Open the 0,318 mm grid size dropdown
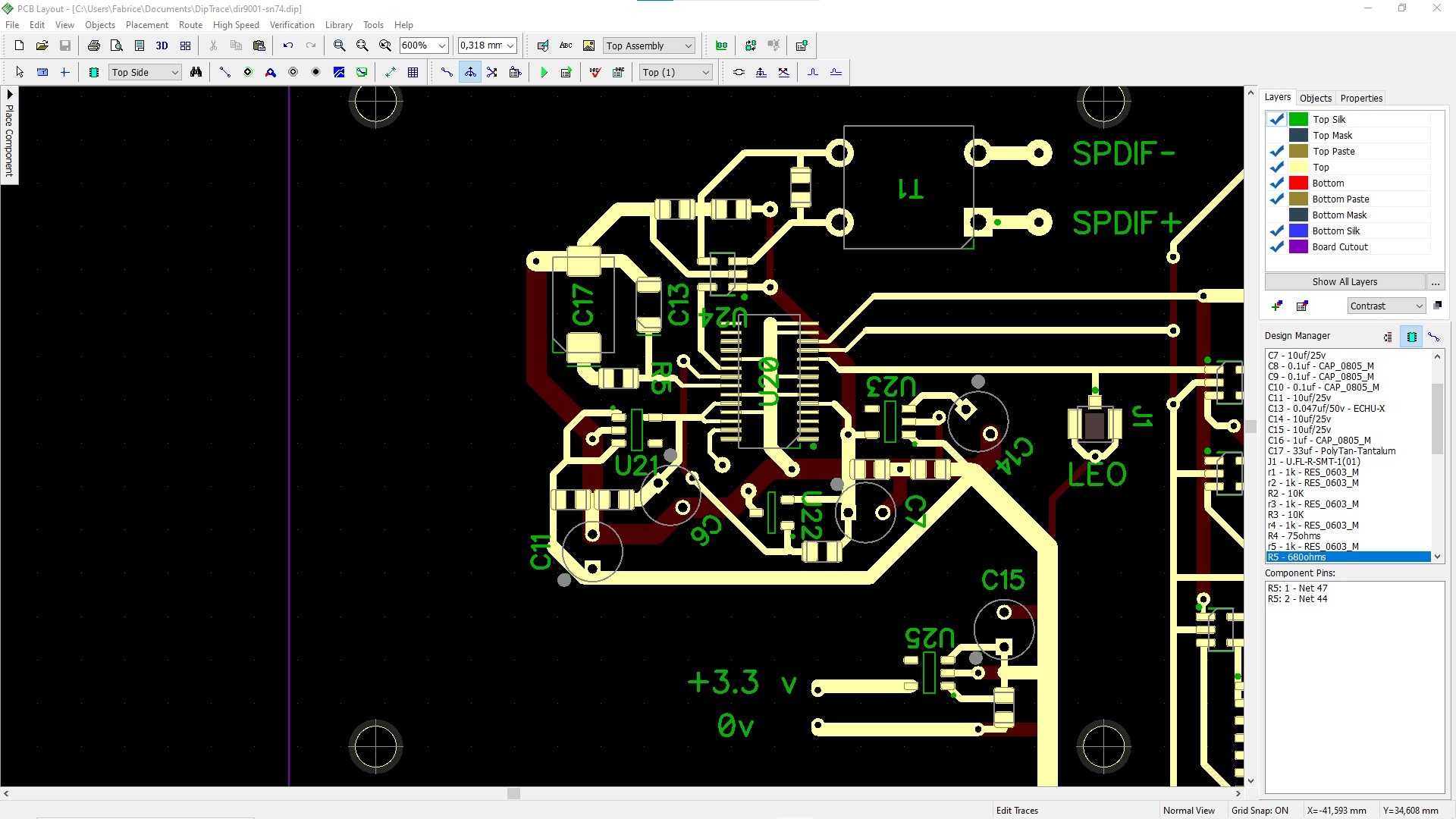The height and width of the screenshot is (819, 1456). pyautogui.click(x=510, y=45)
